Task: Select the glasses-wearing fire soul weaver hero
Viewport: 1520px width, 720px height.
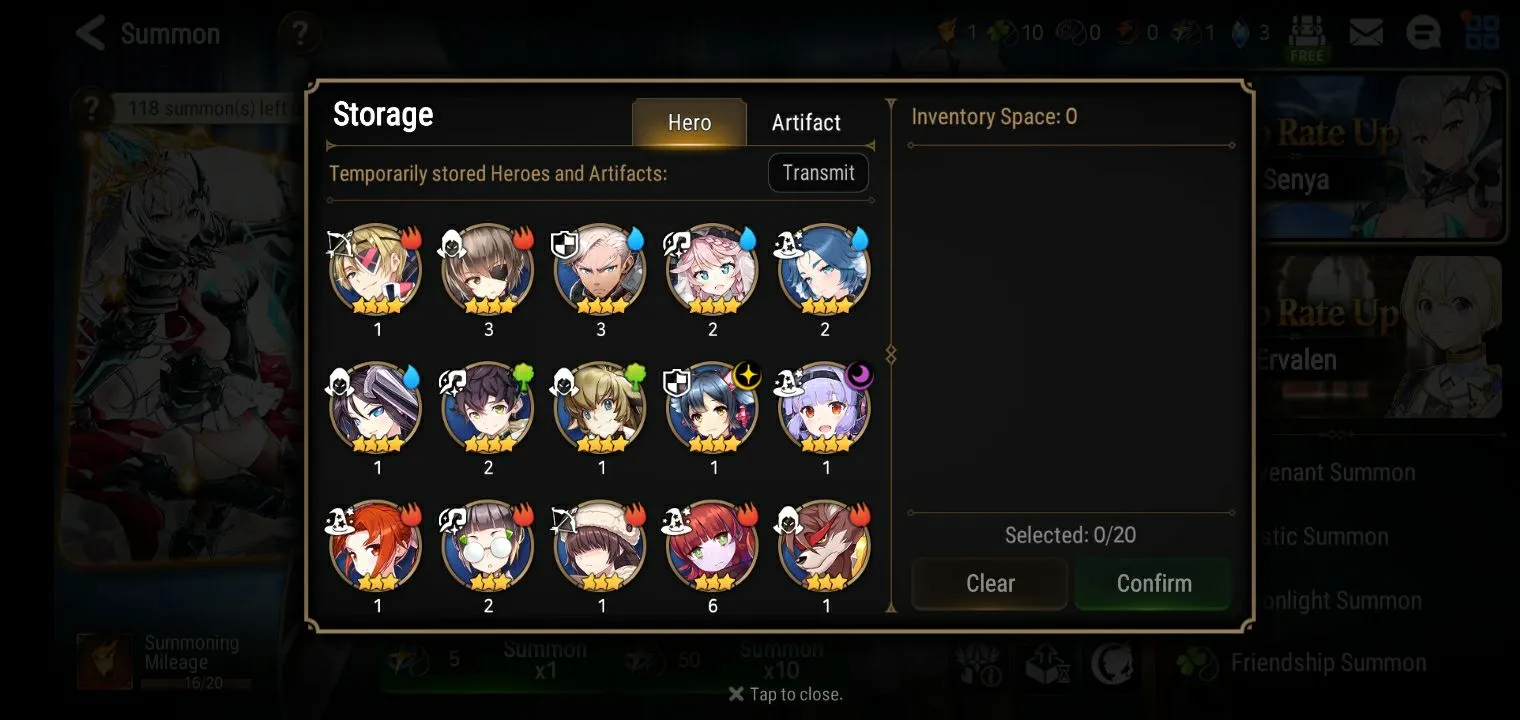Action: click(x=488, y=547)
